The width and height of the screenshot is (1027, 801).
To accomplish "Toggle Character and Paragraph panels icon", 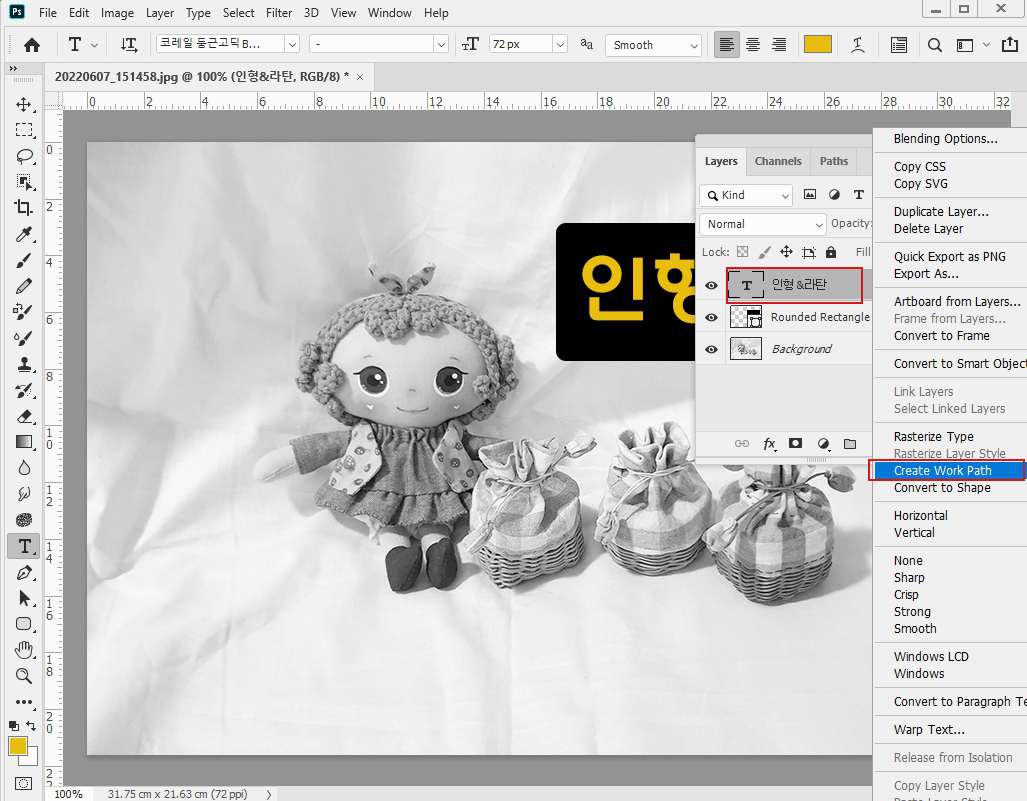I will 899,45.
